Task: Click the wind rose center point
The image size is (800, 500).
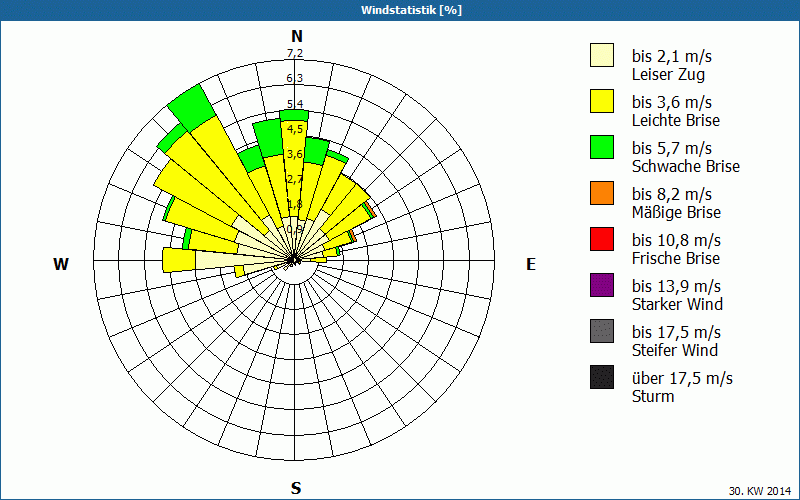Action: point(294,260)
